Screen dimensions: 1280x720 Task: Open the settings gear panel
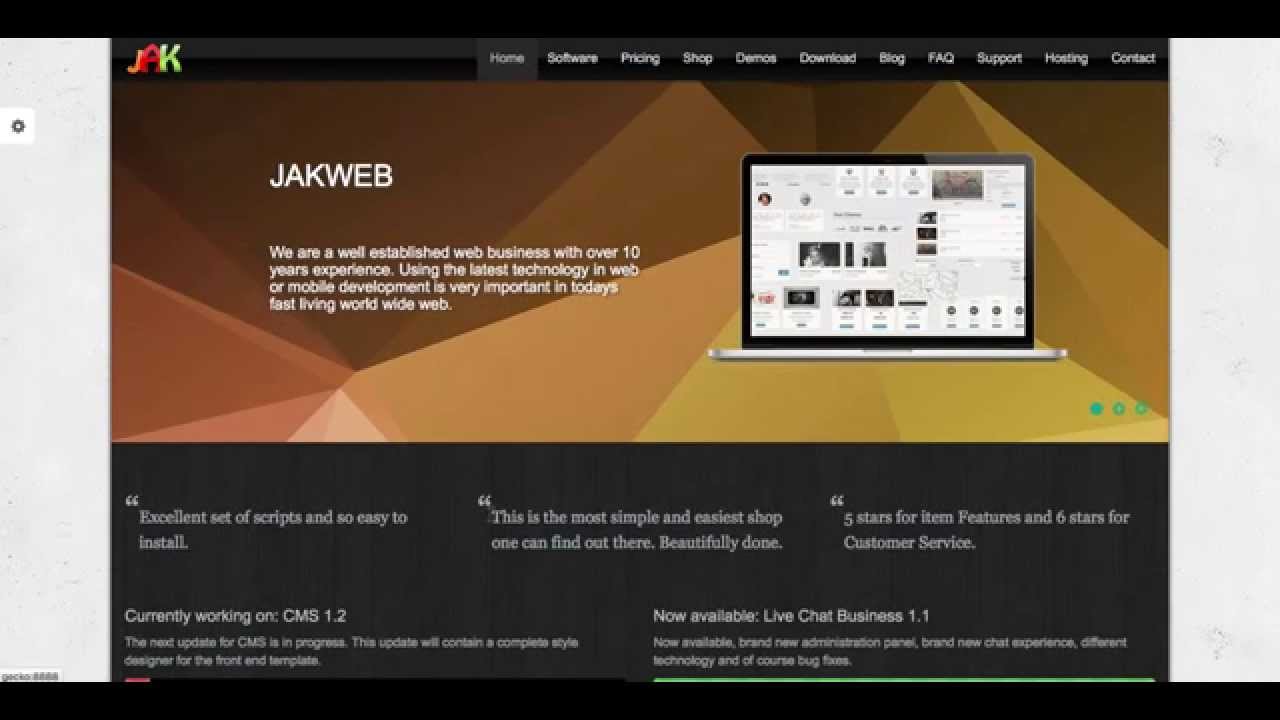tap(17, 126)
